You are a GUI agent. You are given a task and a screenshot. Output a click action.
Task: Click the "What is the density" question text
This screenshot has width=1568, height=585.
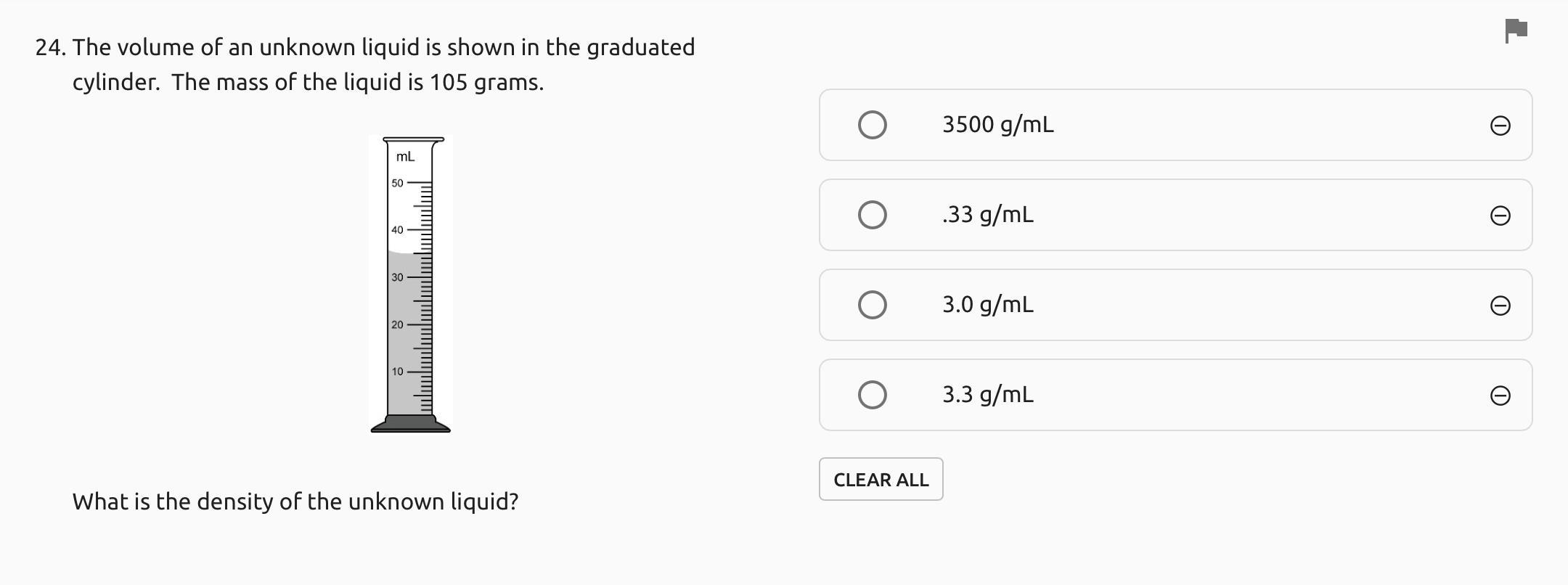(x=295, y=502)
